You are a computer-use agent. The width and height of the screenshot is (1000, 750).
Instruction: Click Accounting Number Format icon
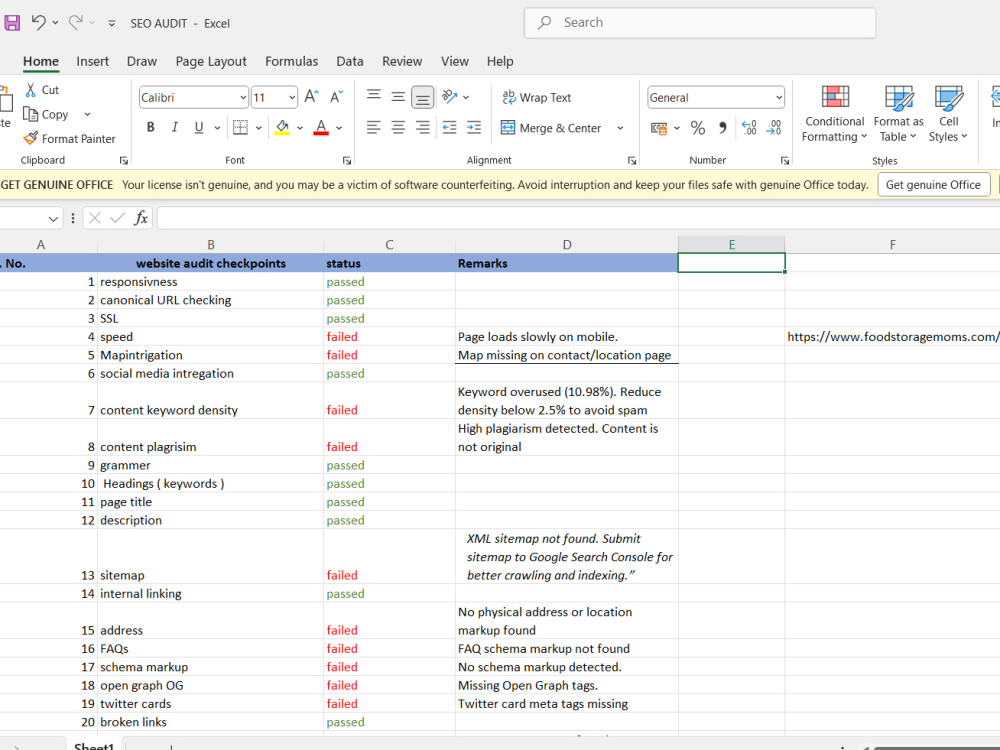(x=659, y=128)
